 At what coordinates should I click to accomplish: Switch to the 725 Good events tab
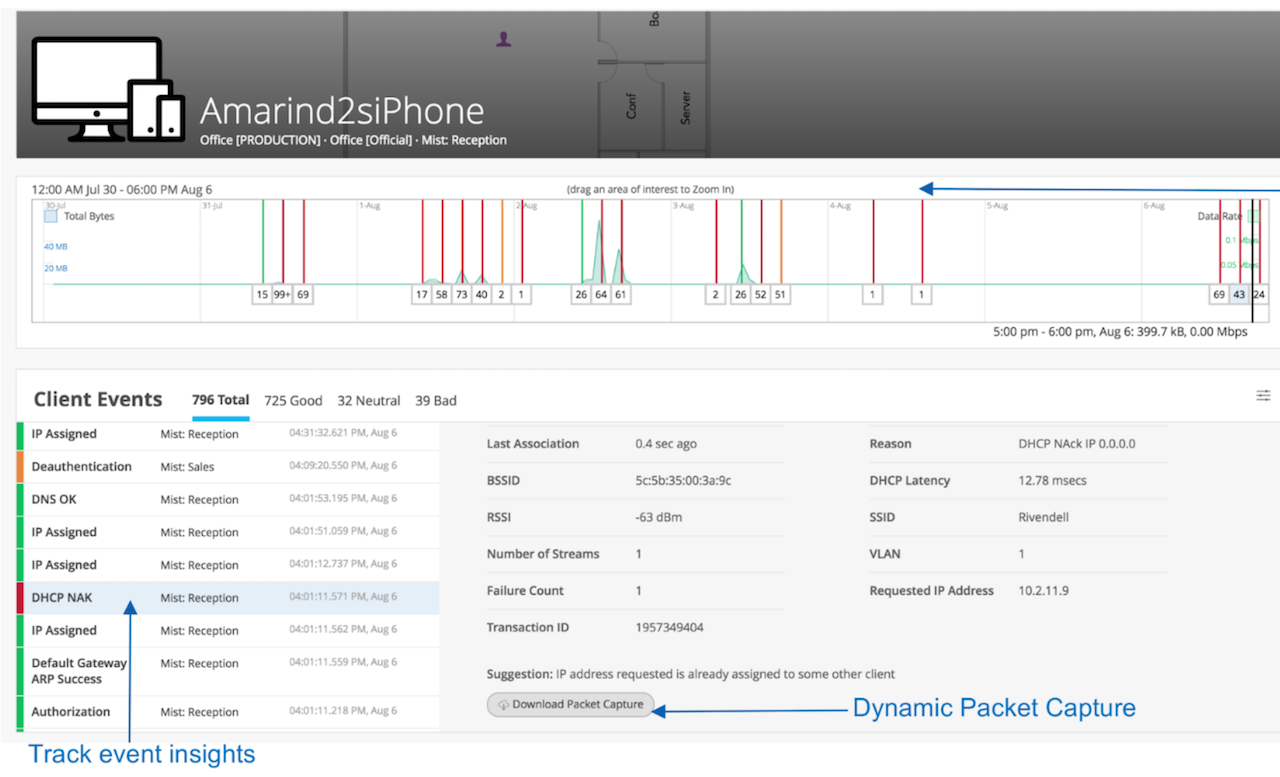pyautogui.click(x=293, y=400)
